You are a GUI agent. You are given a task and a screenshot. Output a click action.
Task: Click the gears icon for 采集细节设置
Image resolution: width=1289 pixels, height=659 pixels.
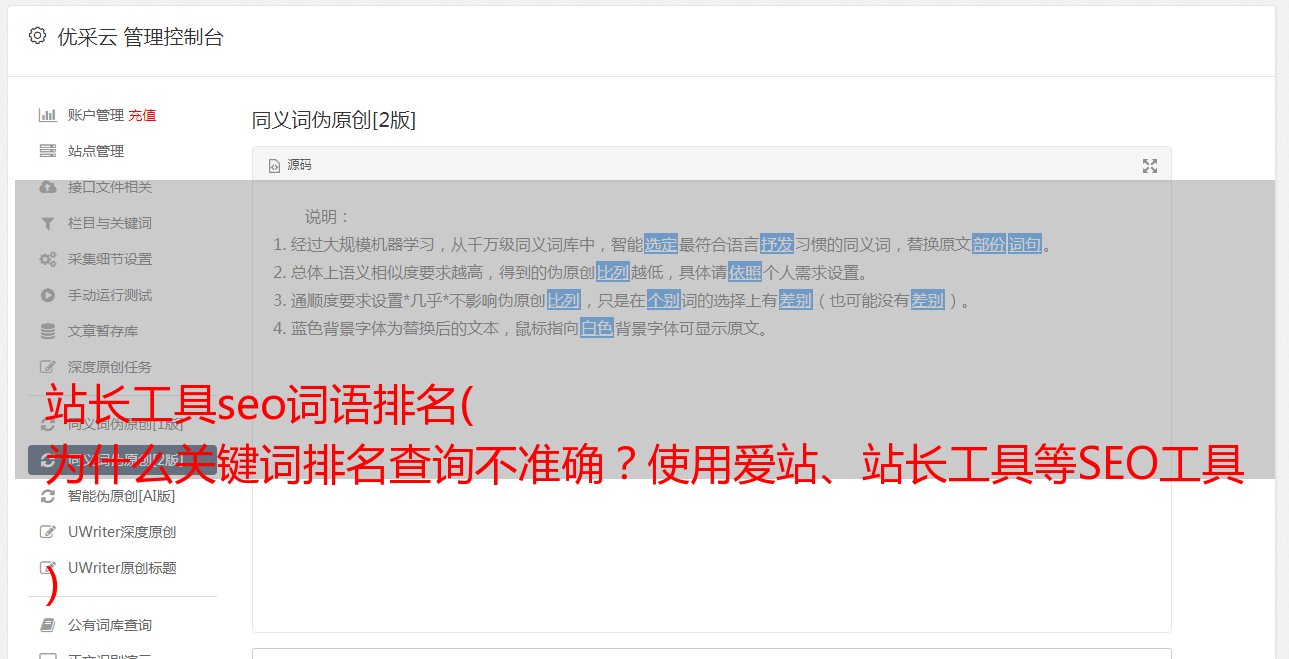pos(47,259)
